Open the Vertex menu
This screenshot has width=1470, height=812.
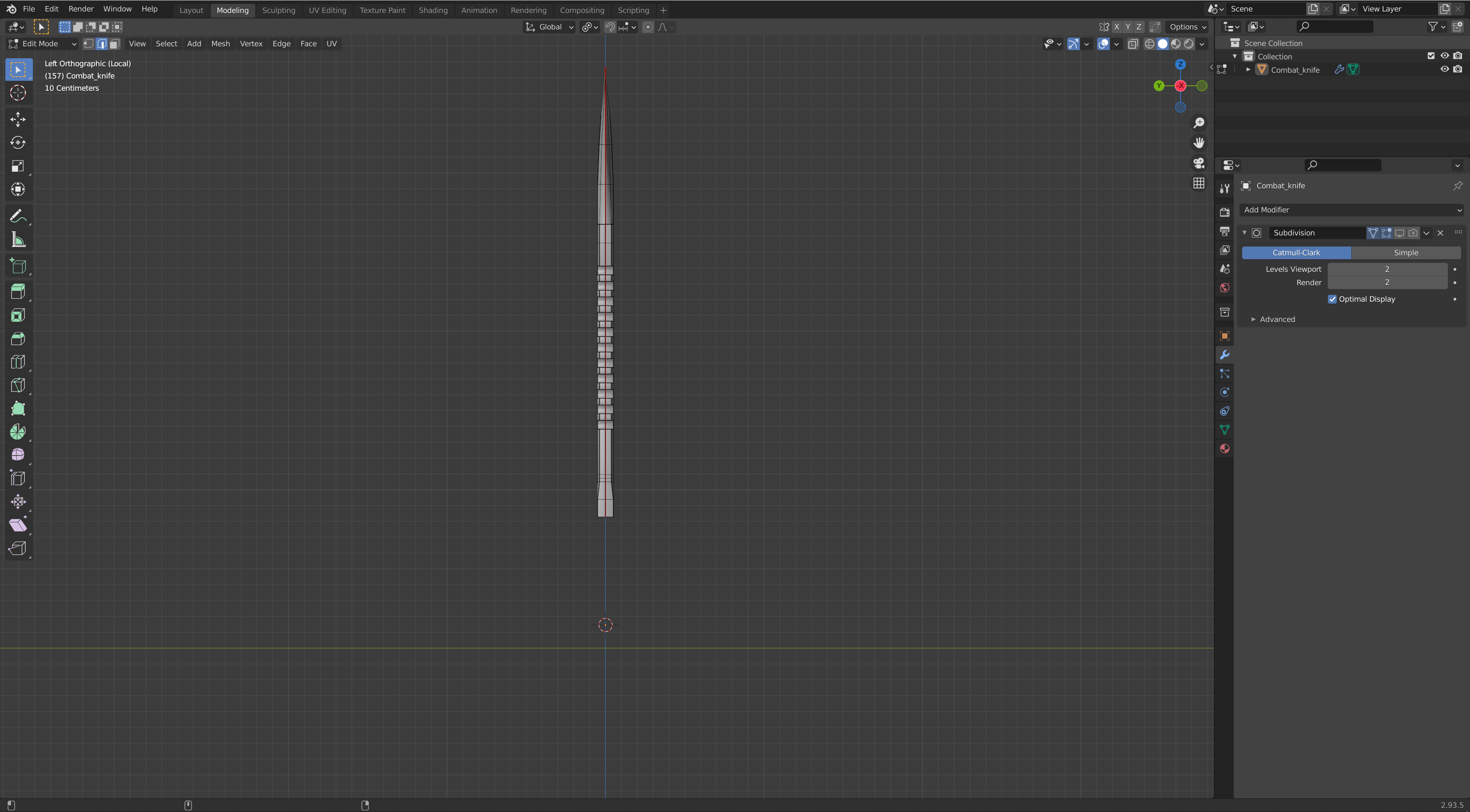(251, 44)
